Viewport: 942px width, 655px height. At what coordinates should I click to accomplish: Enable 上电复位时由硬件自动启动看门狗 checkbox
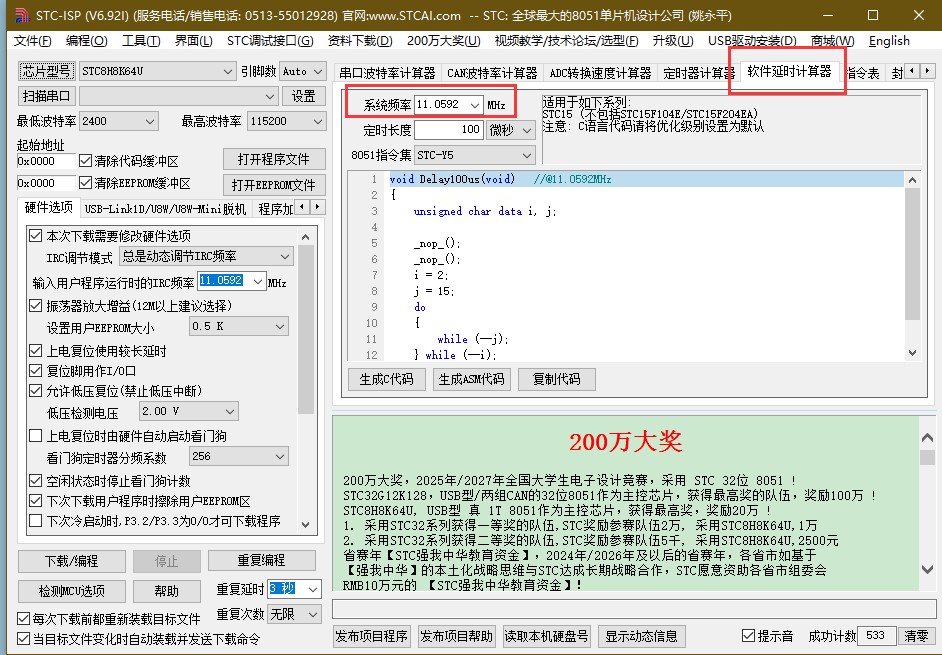pos(35,436)
